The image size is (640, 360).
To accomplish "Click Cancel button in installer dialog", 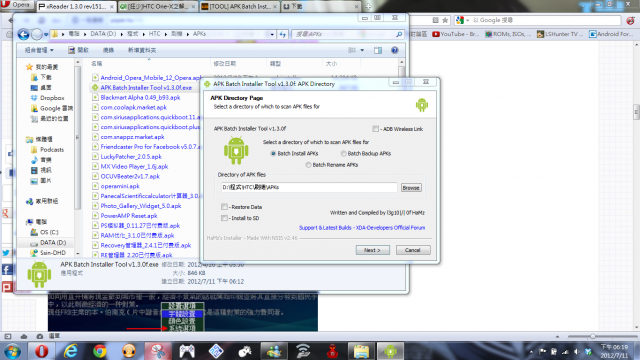I will [x=413, y=250].
